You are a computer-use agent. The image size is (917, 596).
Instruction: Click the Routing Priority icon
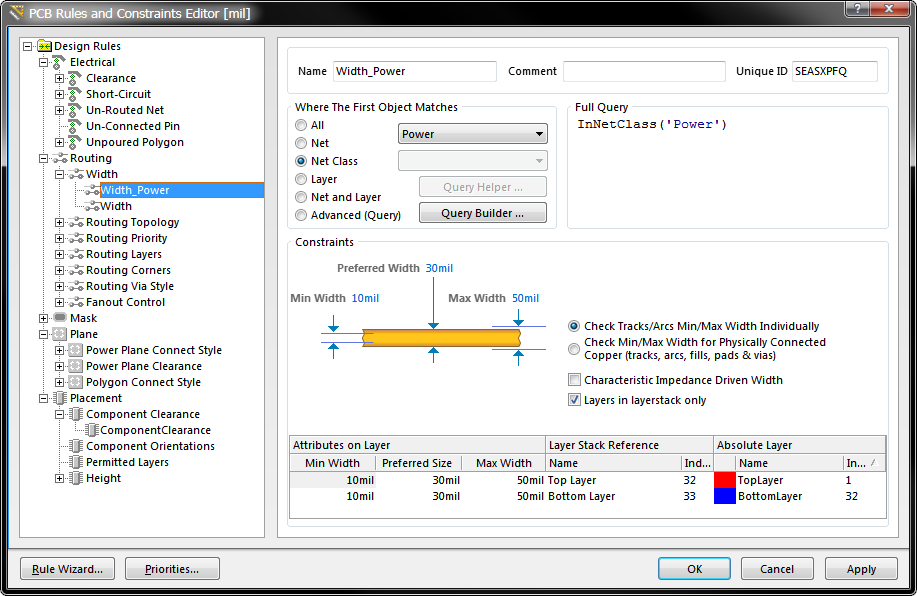click(76, 238)
